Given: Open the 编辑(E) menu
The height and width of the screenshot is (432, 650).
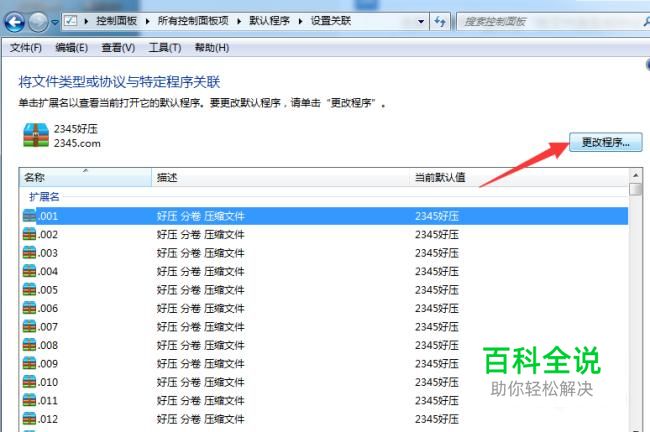Looking at the screenshot, I should 72,48.
